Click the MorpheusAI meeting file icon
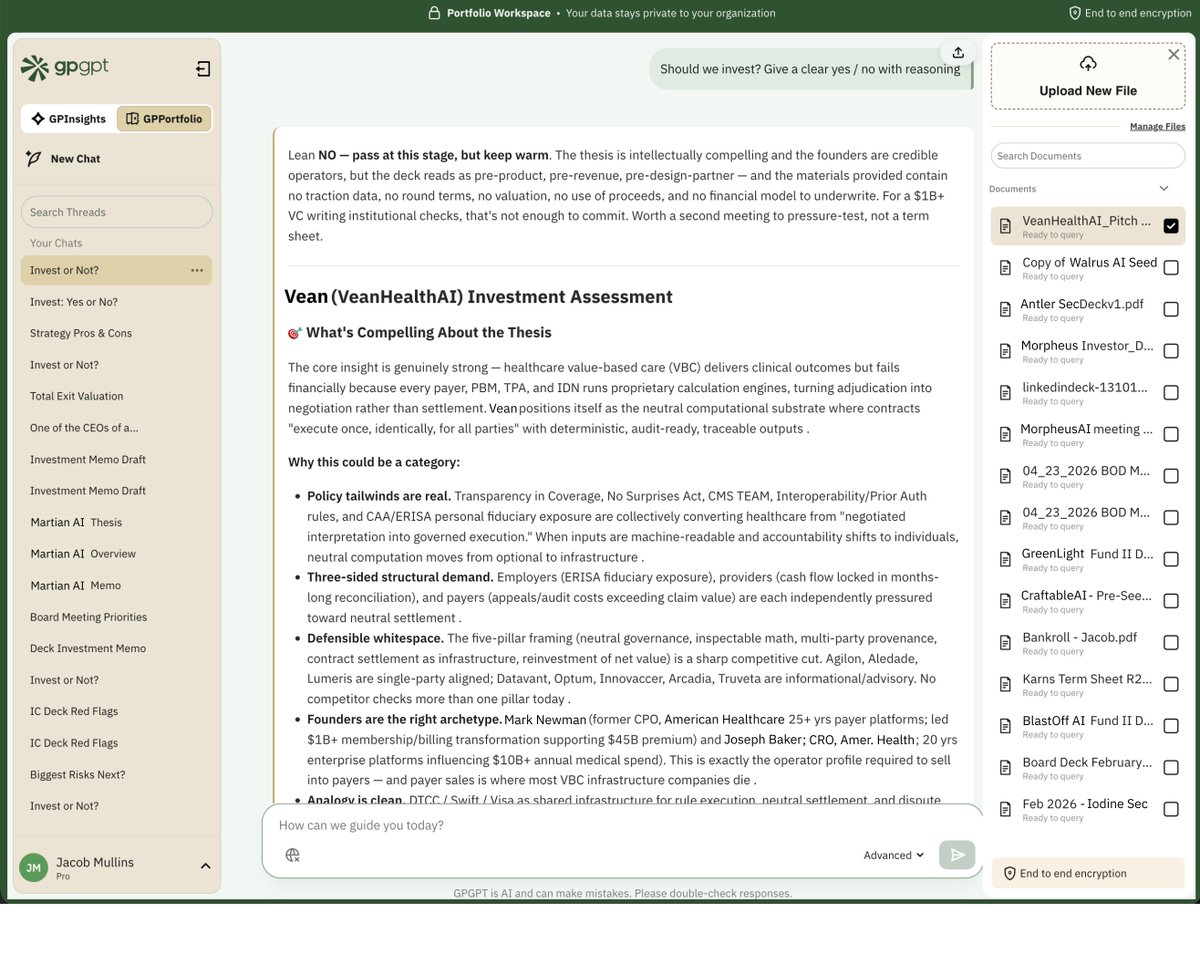The image size is (1200, 954). click(1006, 434)
